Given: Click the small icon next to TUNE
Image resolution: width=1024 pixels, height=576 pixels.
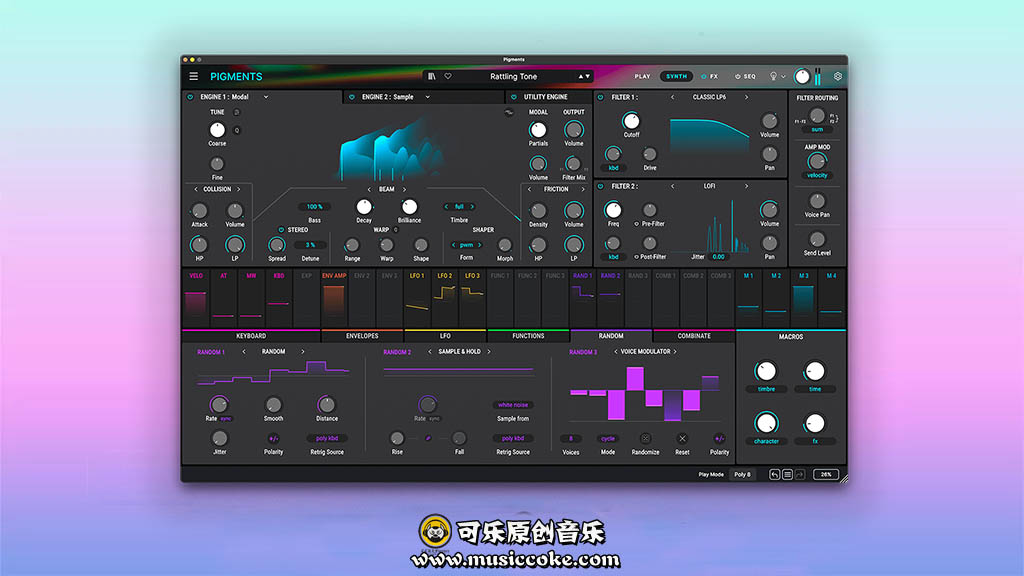Looking at the screenshot, I should click(236, 112).
